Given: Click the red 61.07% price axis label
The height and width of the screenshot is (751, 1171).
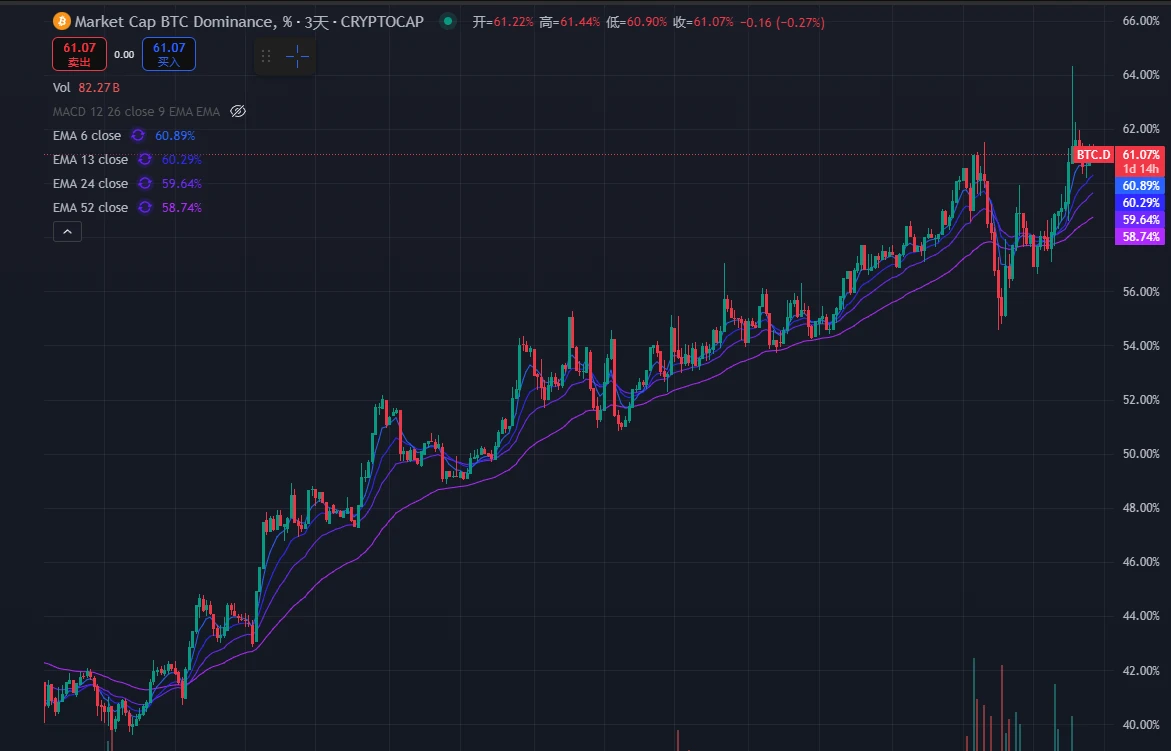Looking at the screenshot, I should tap(1141, 155).
